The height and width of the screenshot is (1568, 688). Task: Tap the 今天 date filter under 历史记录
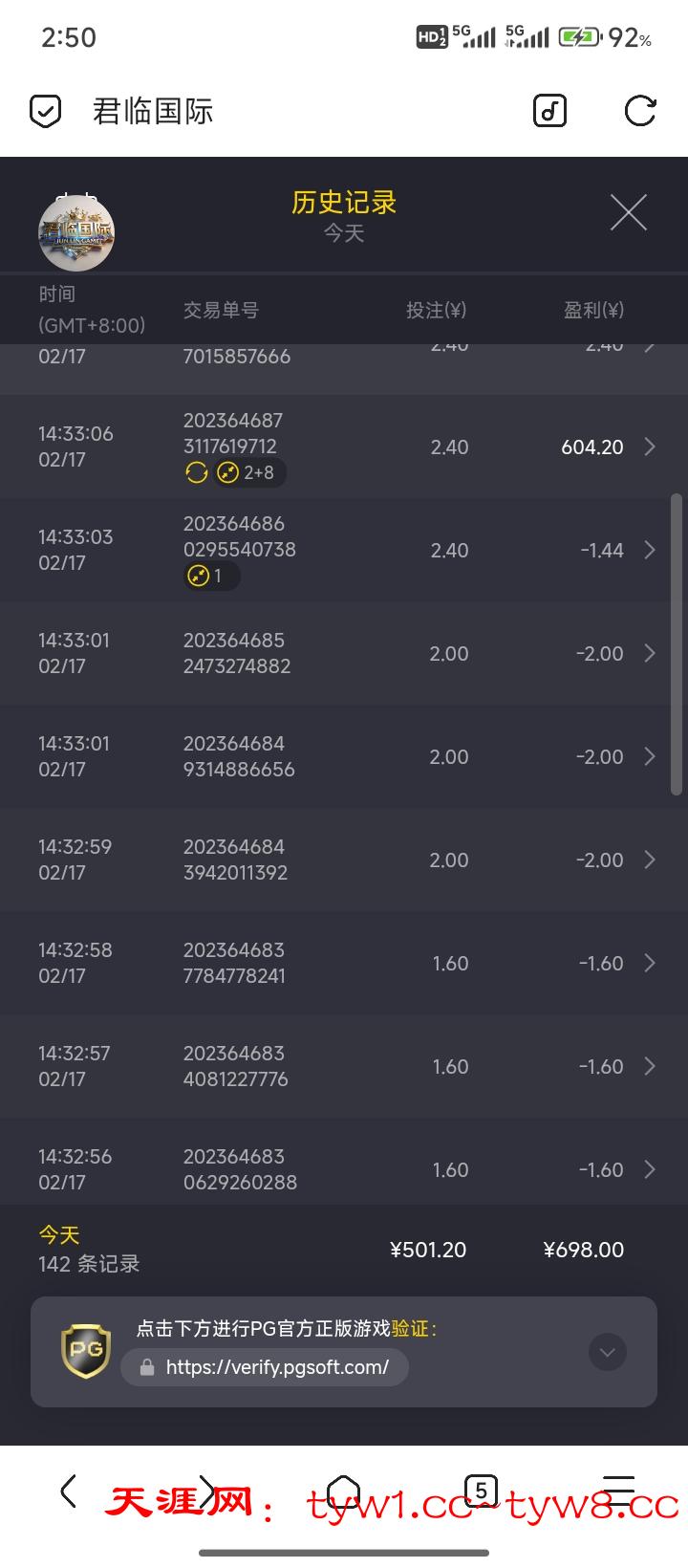(x=343, y=233)
